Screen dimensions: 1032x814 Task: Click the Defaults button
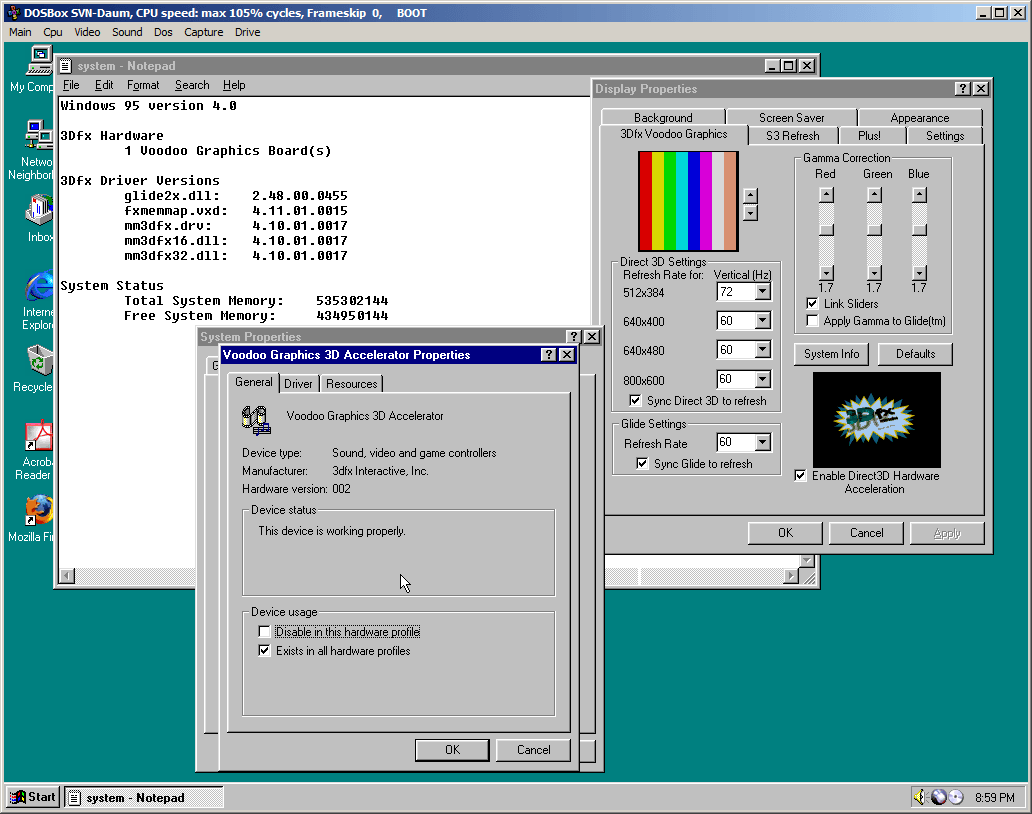pos(915,354)
